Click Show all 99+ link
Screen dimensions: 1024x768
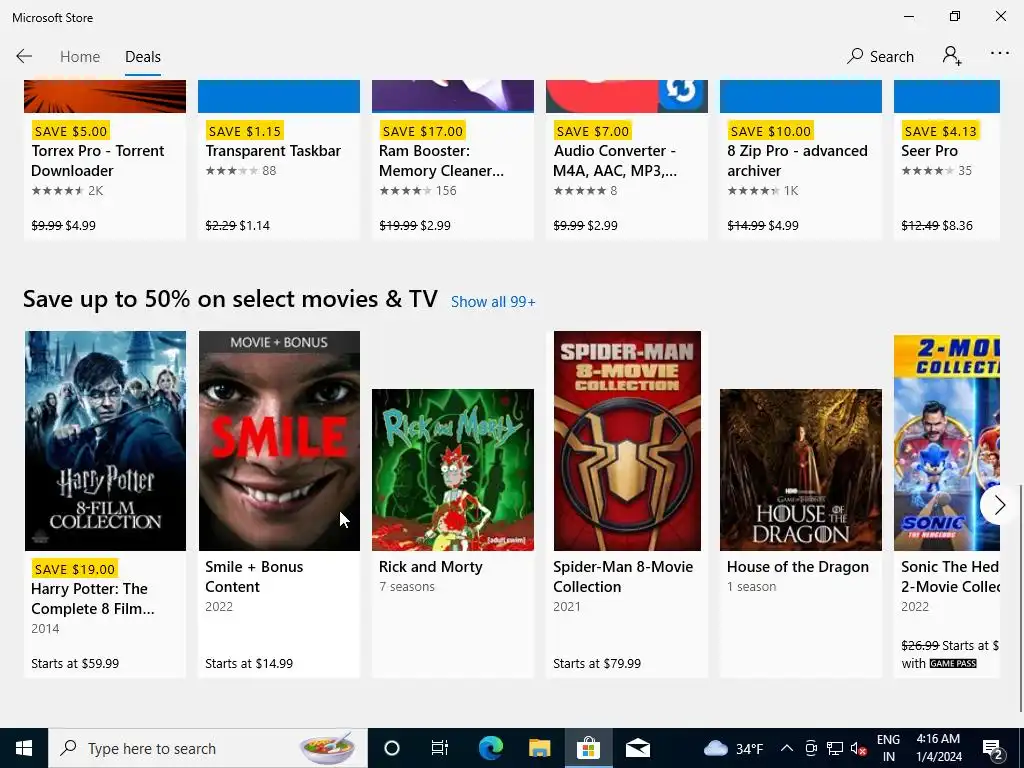(x=493, y=302)
